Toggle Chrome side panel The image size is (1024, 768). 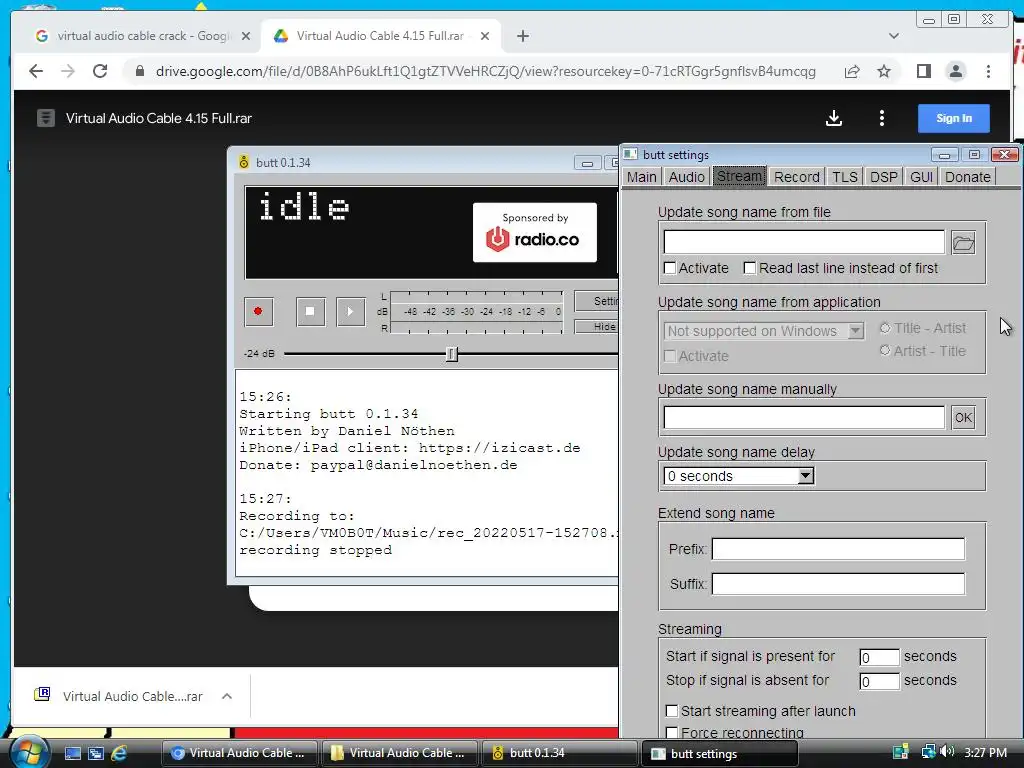pyautogui.click(x=923, y=71)
